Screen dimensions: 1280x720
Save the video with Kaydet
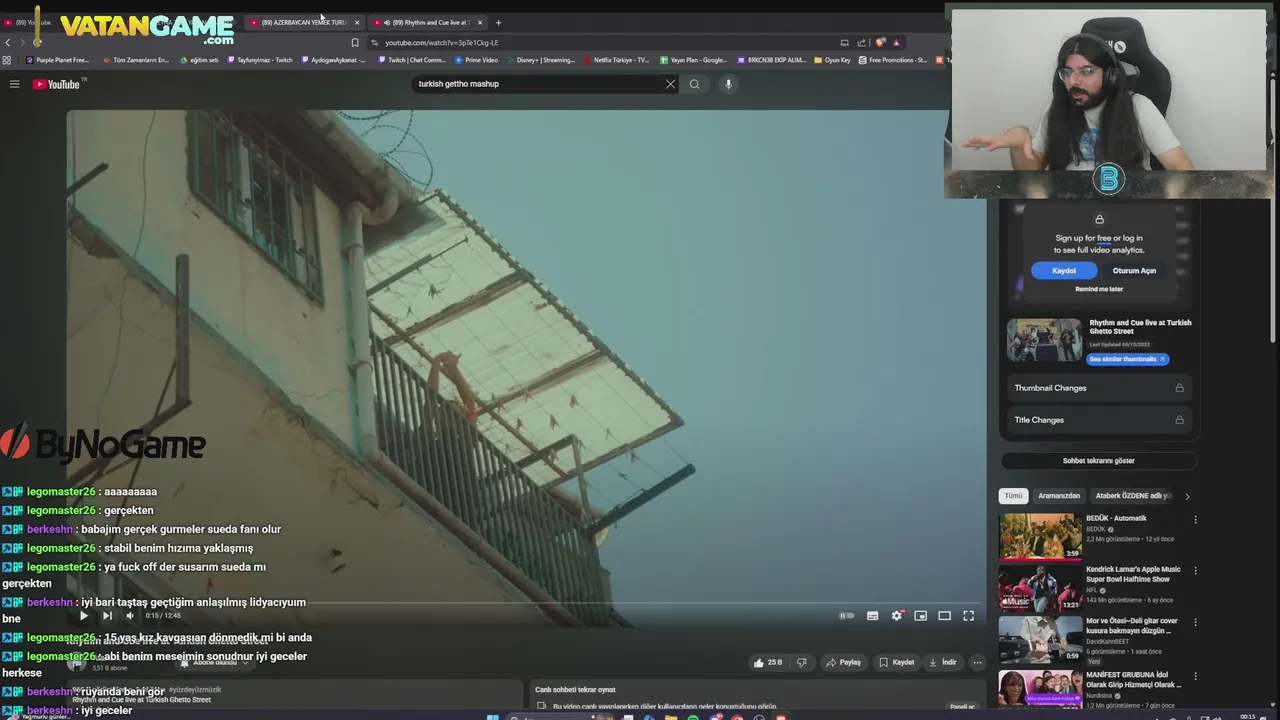897,662
